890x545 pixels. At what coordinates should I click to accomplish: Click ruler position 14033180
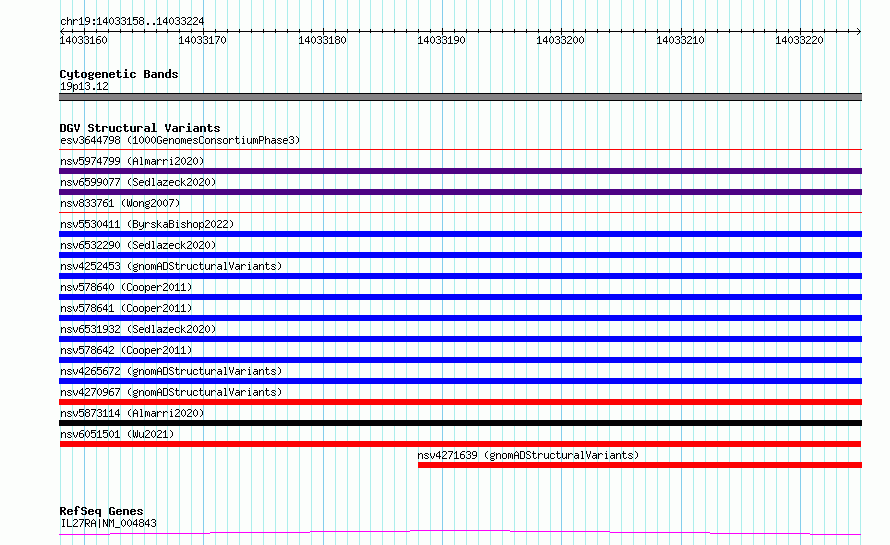(322, 40)
